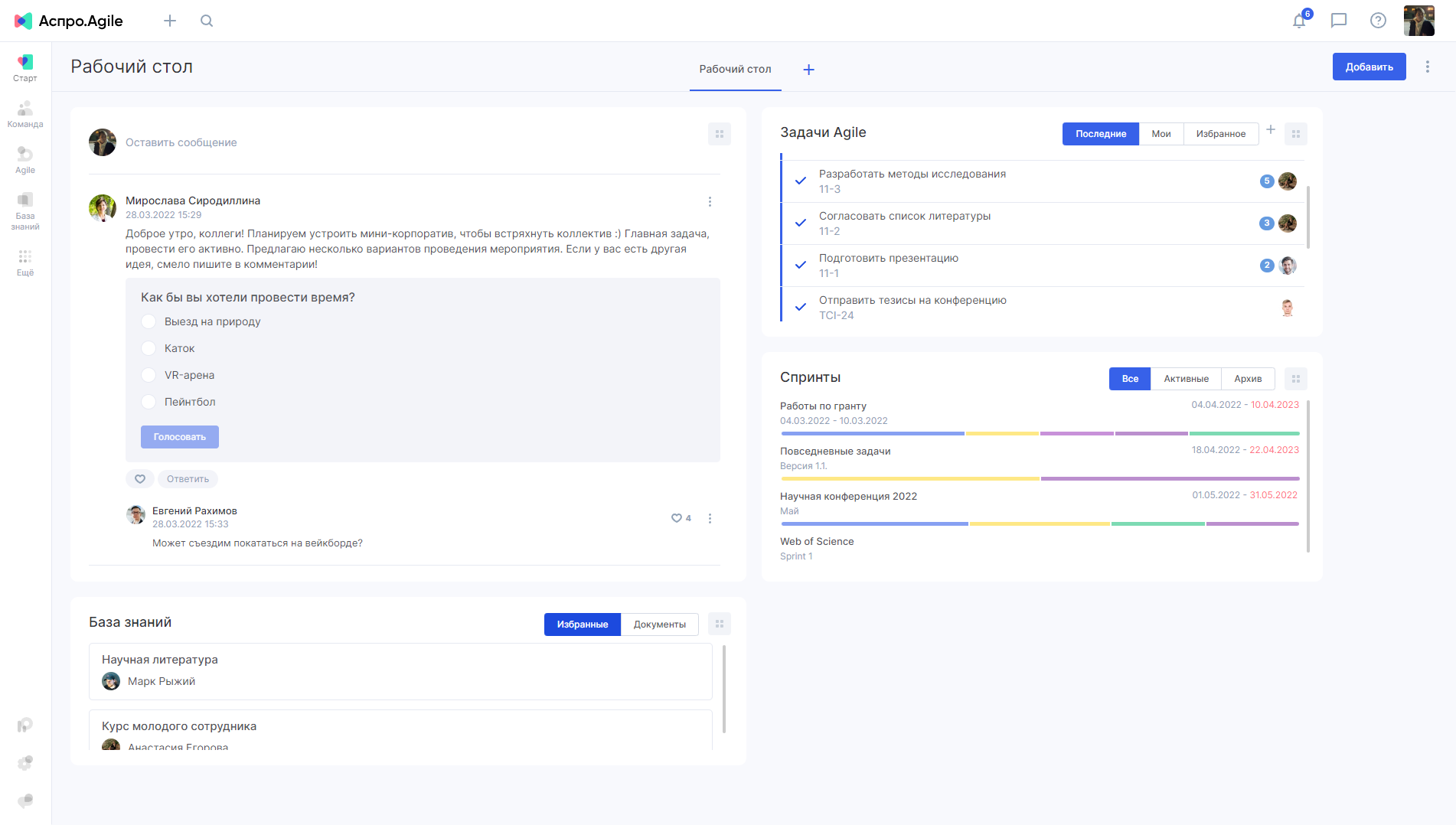Screen dimensions: 1456x825
Task: Select poll option VR-арена
Action: [149, 375]
